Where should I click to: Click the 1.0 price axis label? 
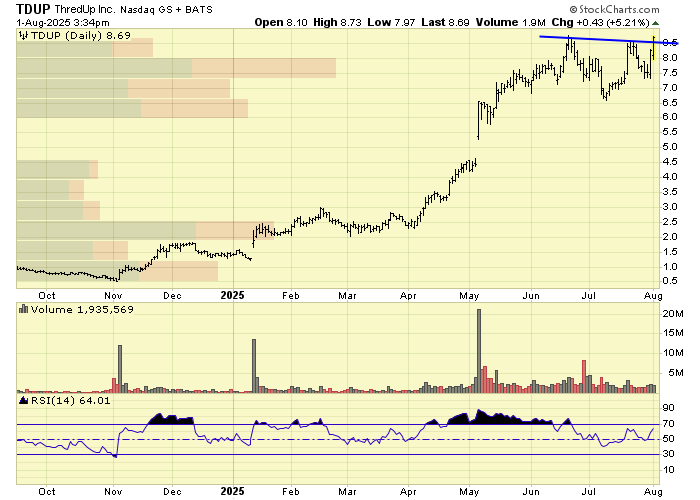(x=670, y=267)
